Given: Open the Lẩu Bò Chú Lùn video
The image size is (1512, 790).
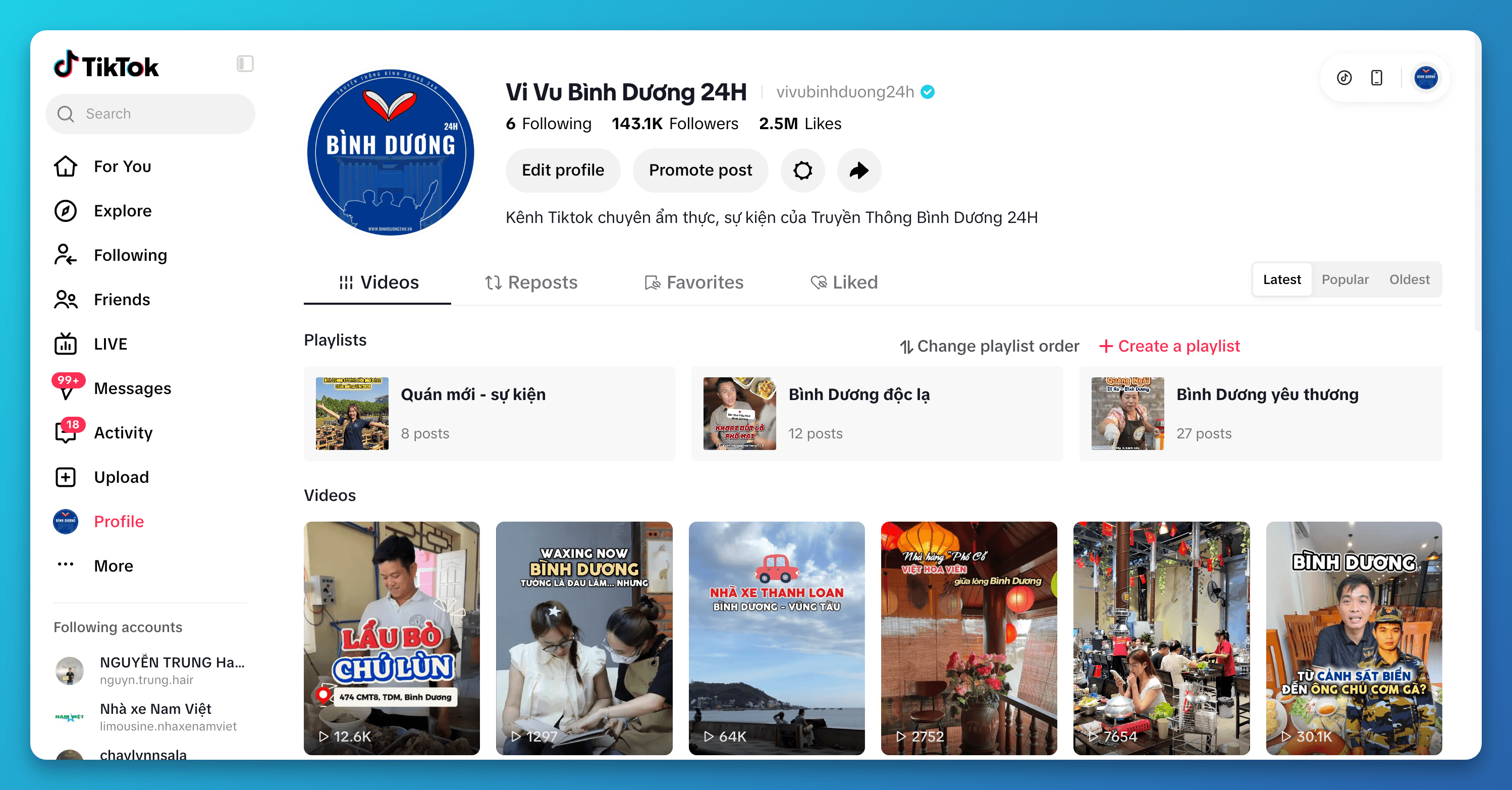Looking at the screenshot, I should coord(392,638).
